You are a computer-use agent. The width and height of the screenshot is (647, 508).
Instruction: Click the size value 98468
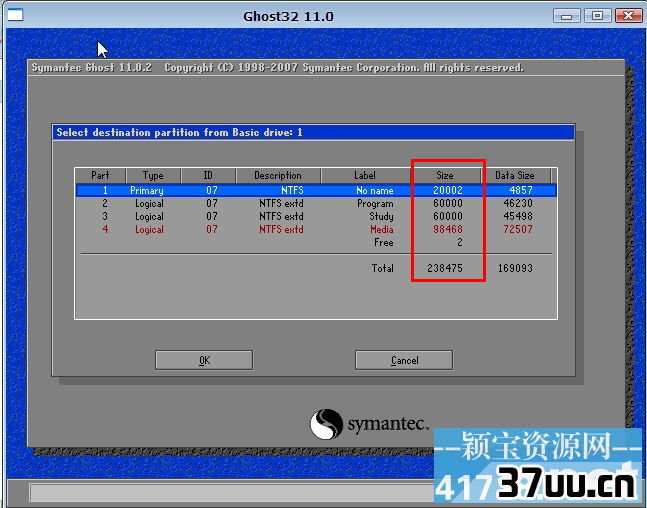point(448,229)
